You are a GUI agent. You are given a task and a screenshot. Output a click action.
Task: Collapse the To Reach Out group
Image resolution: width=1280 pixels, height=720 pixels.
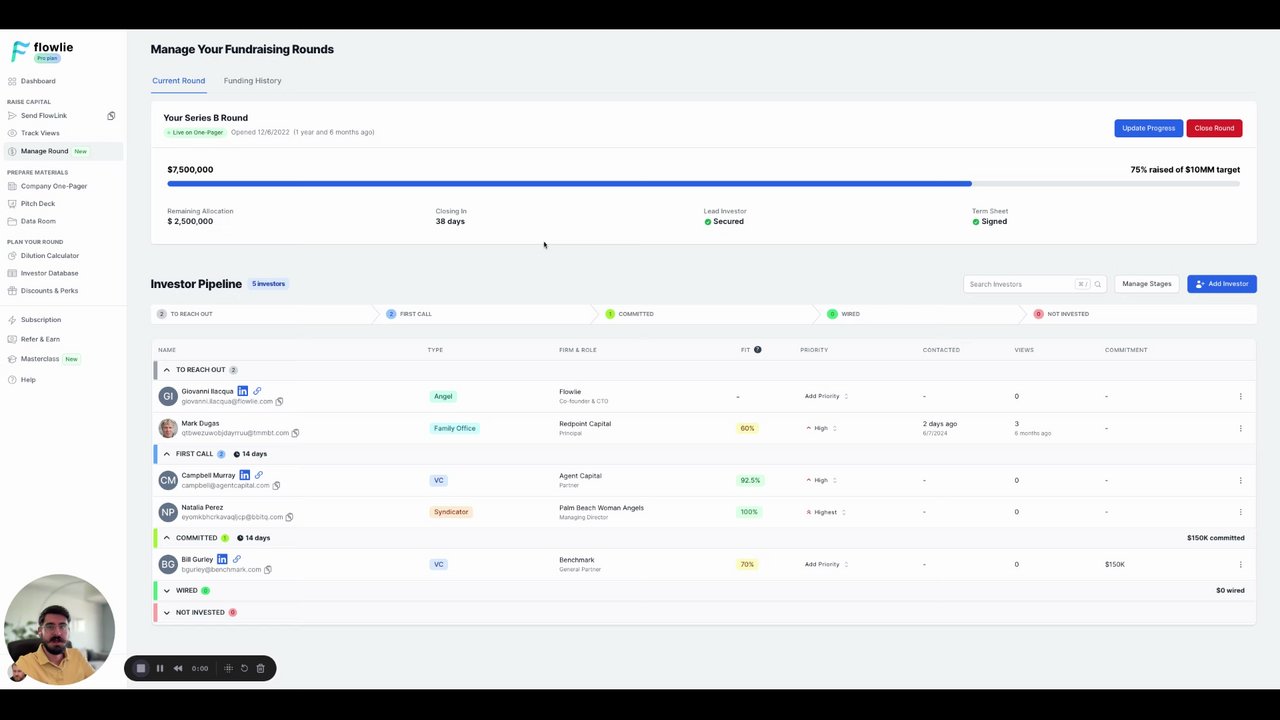(167, 370)
